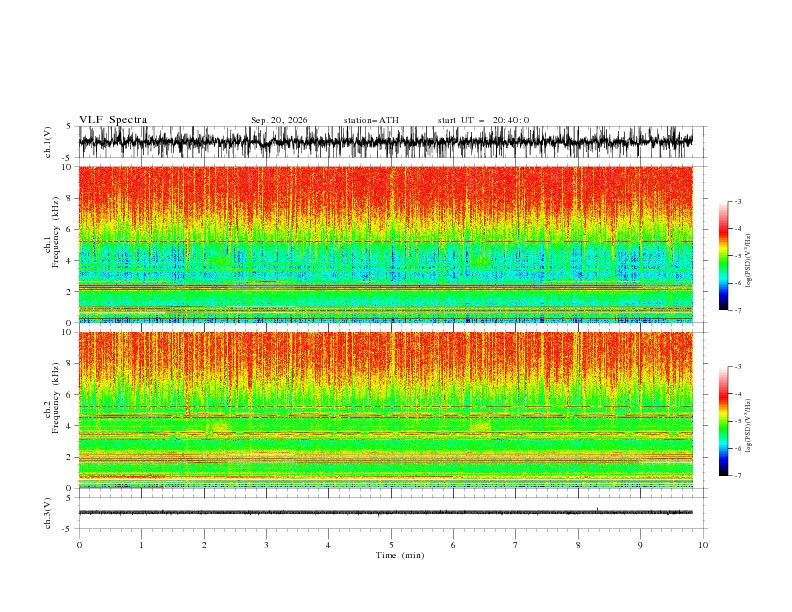Click the ch.1 voltage waveform trace
This screenshot has width=792, height=612.
click(385, 141)
